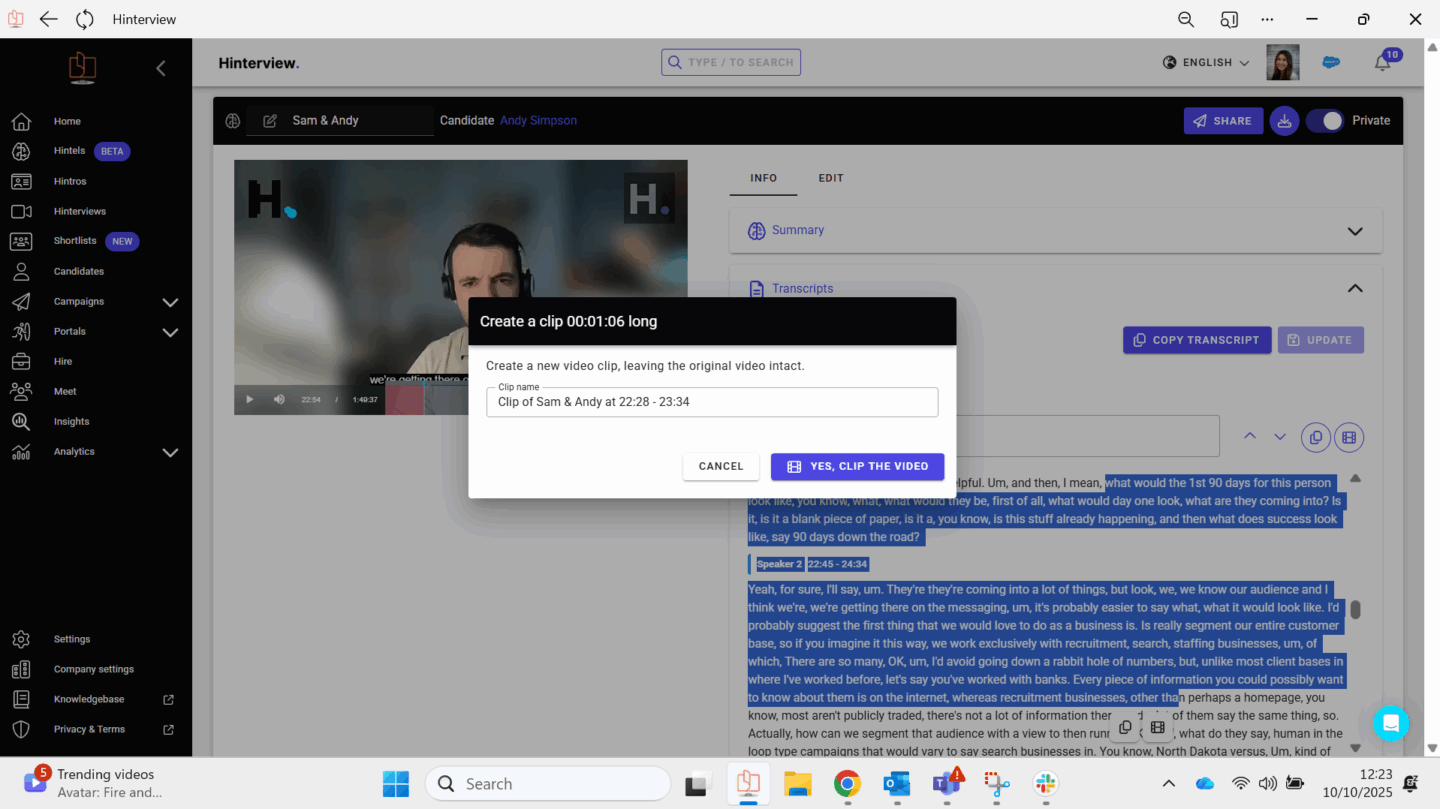Open the English language dropdown
1440x809 pixels.
pyautogui.click(x=1207, y=63)
